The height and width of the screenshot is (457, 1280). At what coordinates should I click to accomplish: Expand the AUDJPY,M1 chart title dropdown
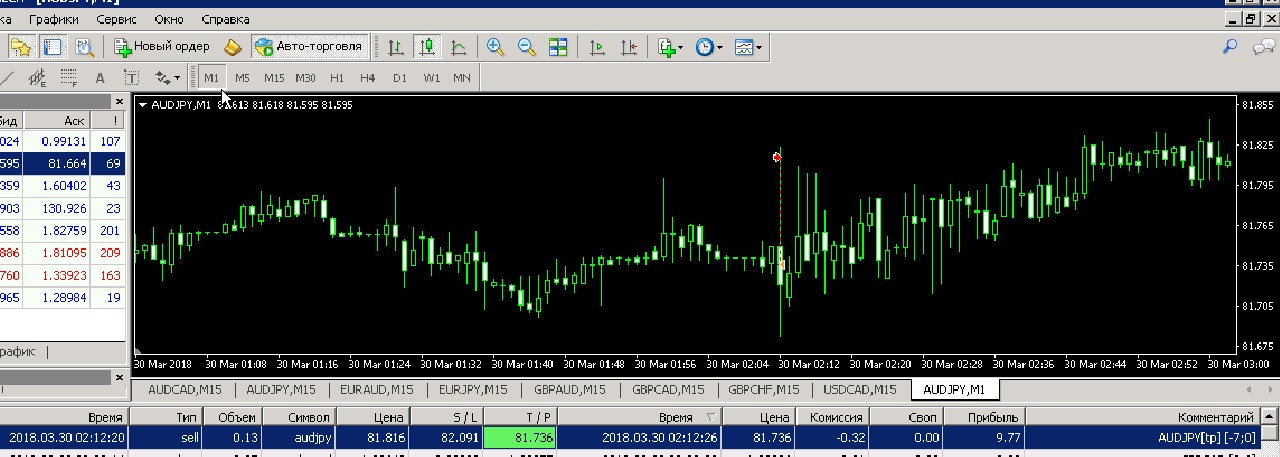(x=143, y=104)
